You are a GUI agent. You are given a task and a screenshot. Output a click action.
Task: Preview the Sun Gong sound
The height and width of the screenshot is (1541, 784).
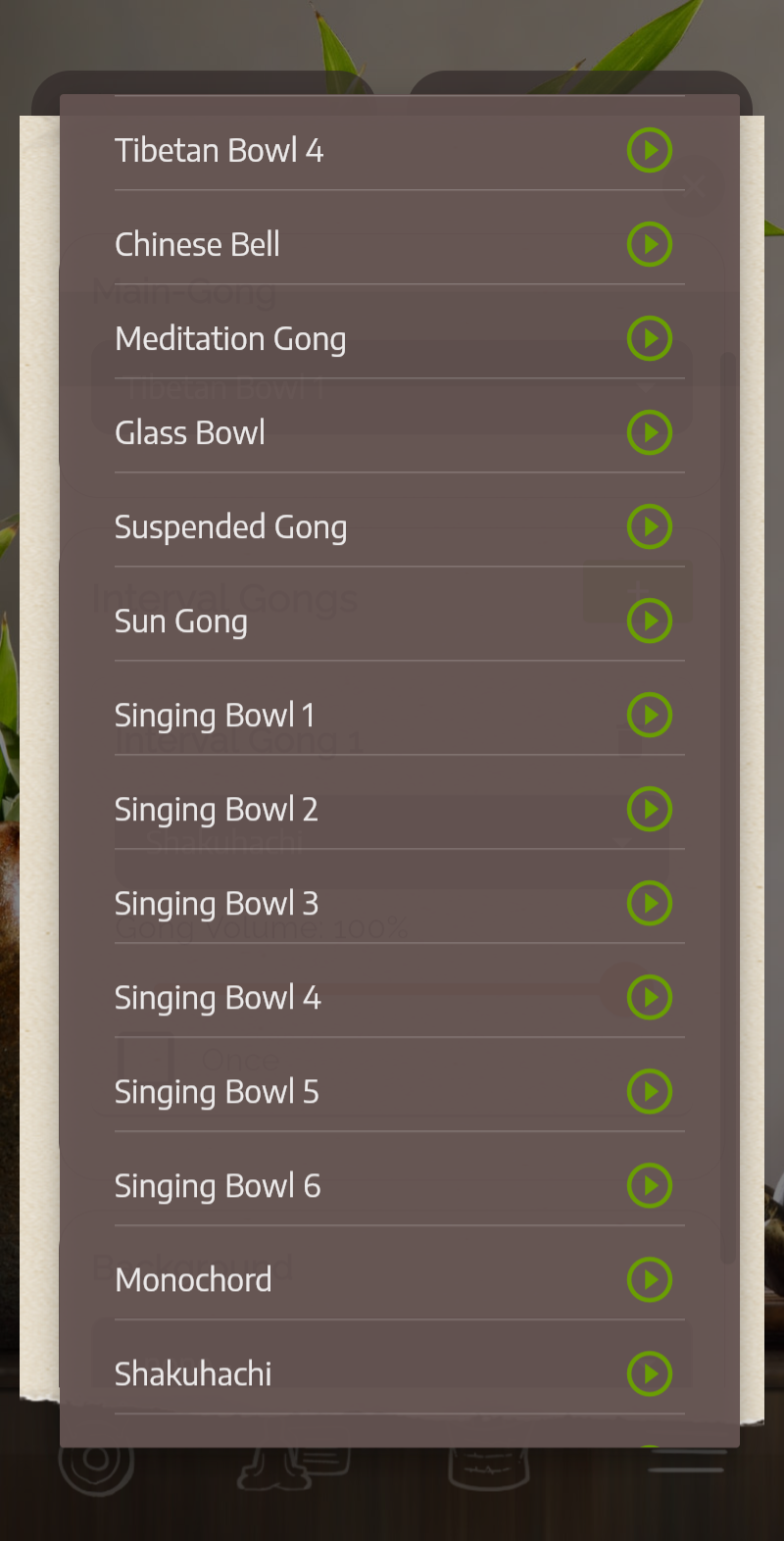point(650,621)
